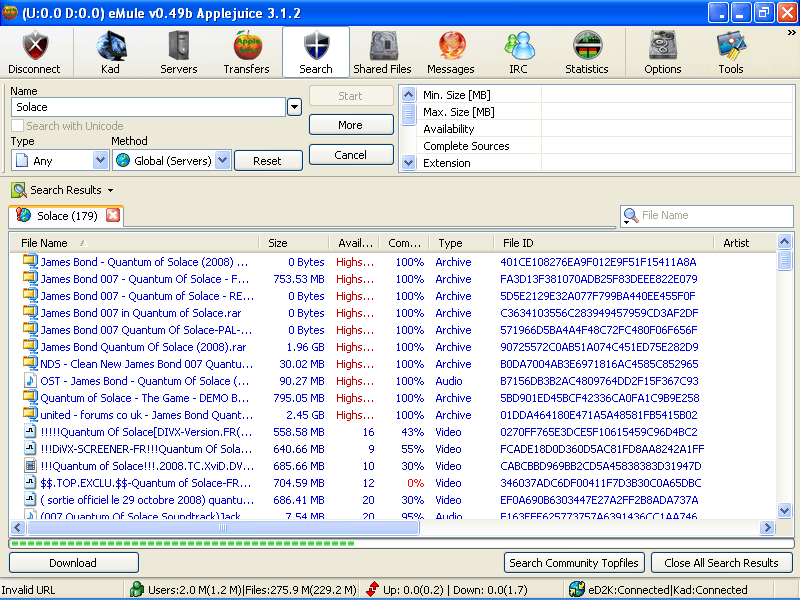Viewport: 800px width, 600px height.
Task: Click the Min. Size [MB] value field
Action: (x=666, y=95)
